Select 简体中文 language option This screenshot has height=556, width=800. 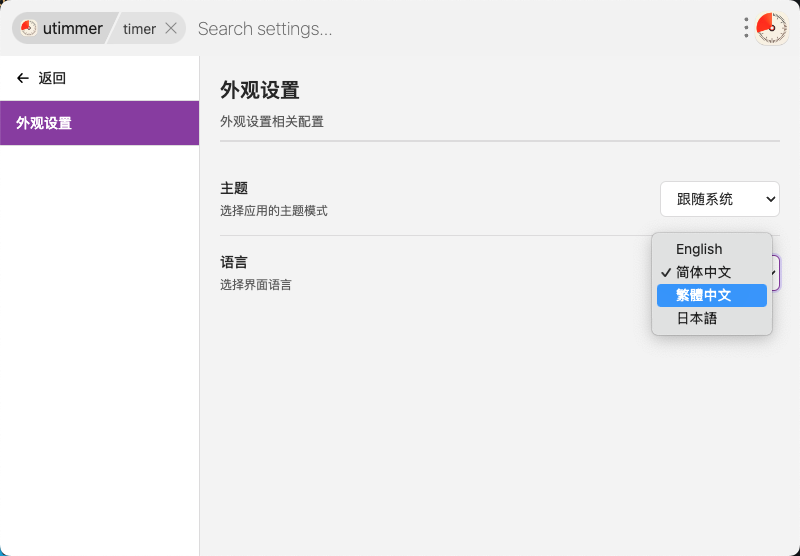[704, 272]
